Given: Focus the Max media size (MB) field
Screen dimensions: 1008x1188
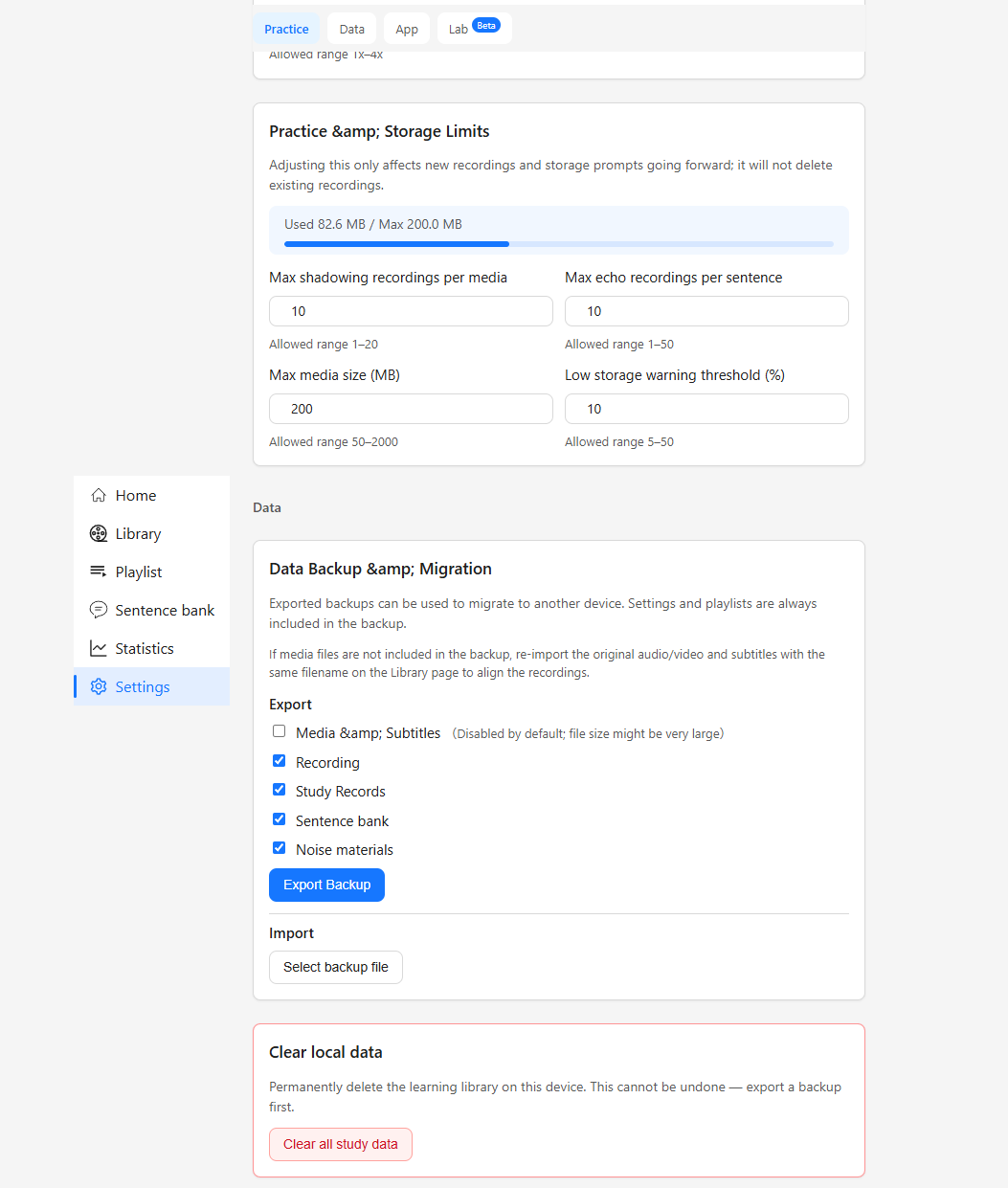Looking at the screenshot, I should (x=411, y=409).
